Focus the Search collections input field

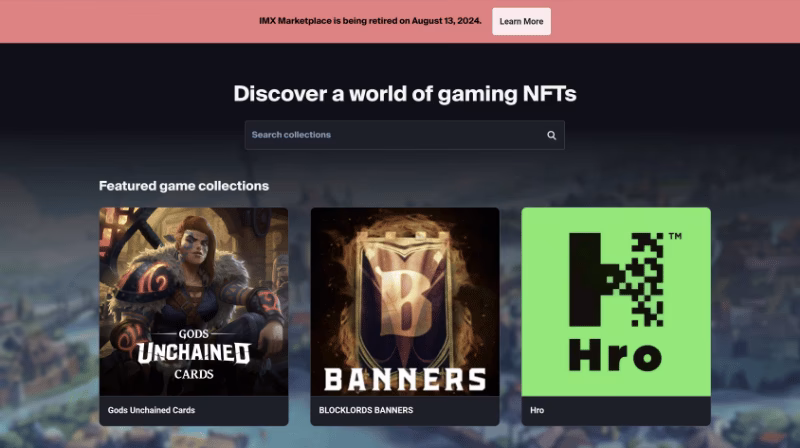pyautogui.click(x=405, y=135)
